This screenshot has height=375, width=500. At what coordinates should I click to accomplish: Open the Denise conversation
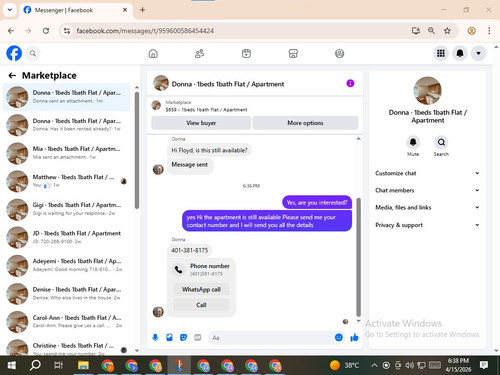[x=66, y=294]
